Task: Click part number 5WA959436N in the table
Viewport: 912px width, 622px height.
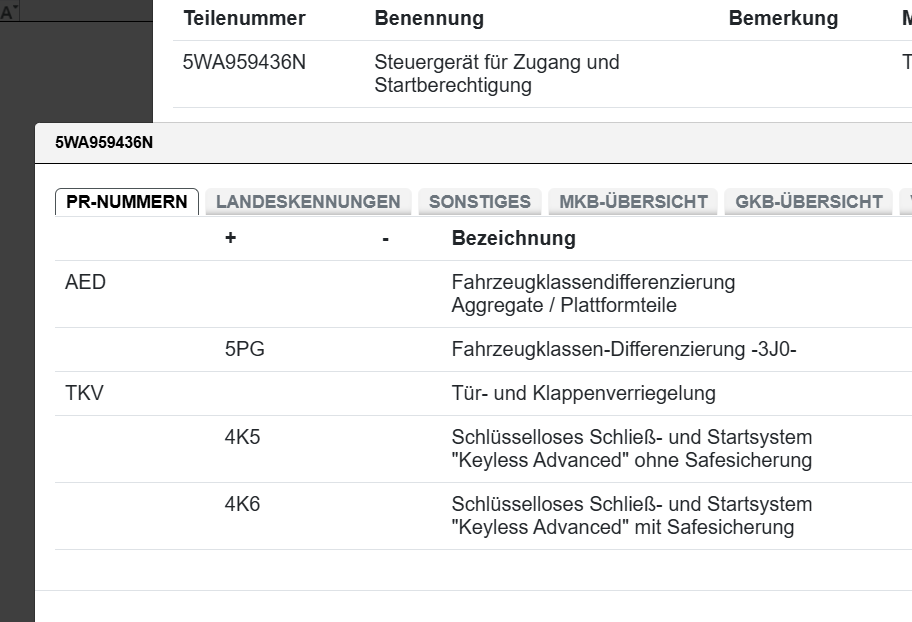Action: pos(244,62)
